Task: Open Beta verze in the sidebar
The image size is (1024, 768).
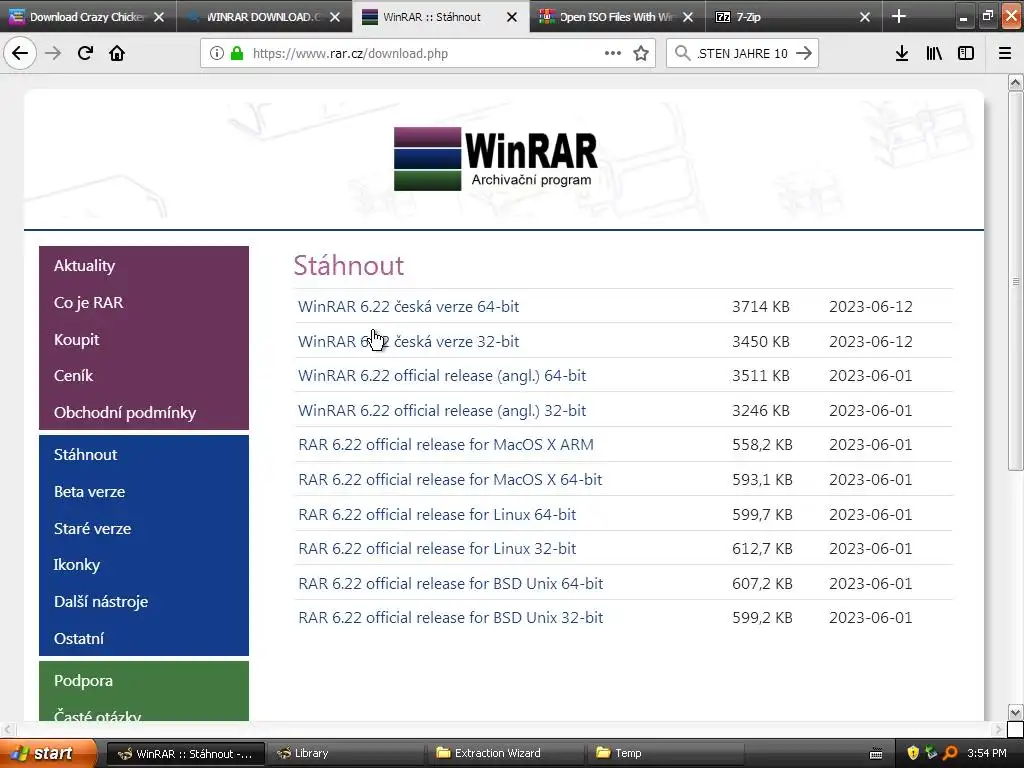Action: [89, 492]
